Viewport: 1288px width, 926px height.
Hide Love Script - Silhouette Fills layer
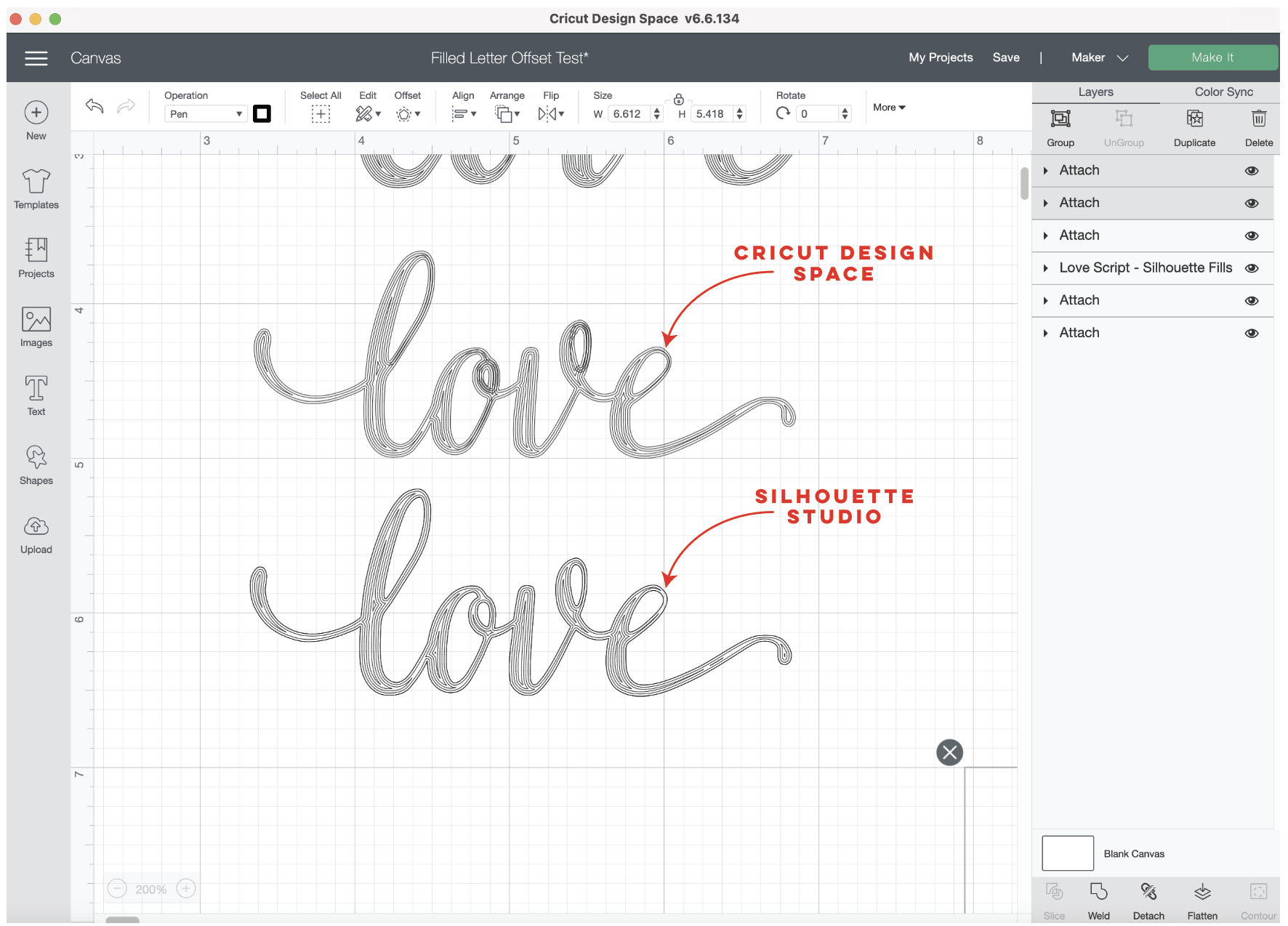[x=1251, y=268]
